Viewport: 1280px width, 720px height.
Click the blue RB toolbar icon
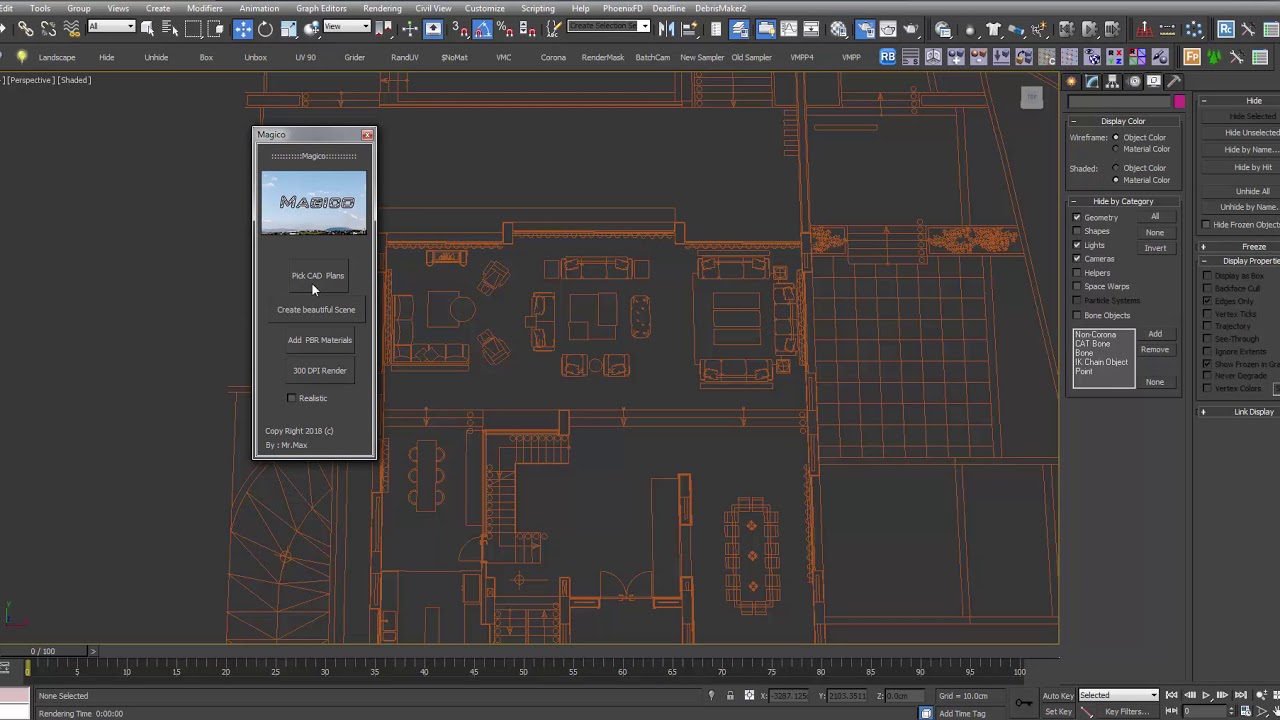tap(887, 57)
